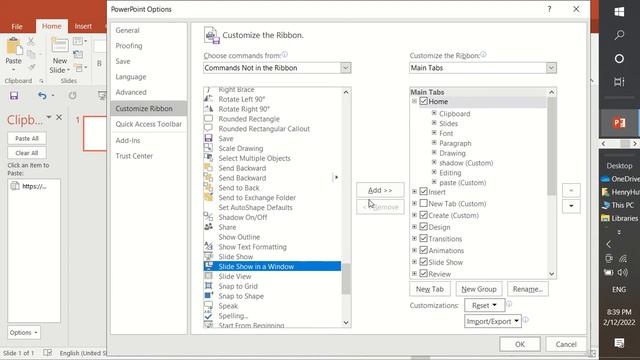Screen dimensions: 640x360
Task: Open the notification center icon
Action: tap(619, 343)
